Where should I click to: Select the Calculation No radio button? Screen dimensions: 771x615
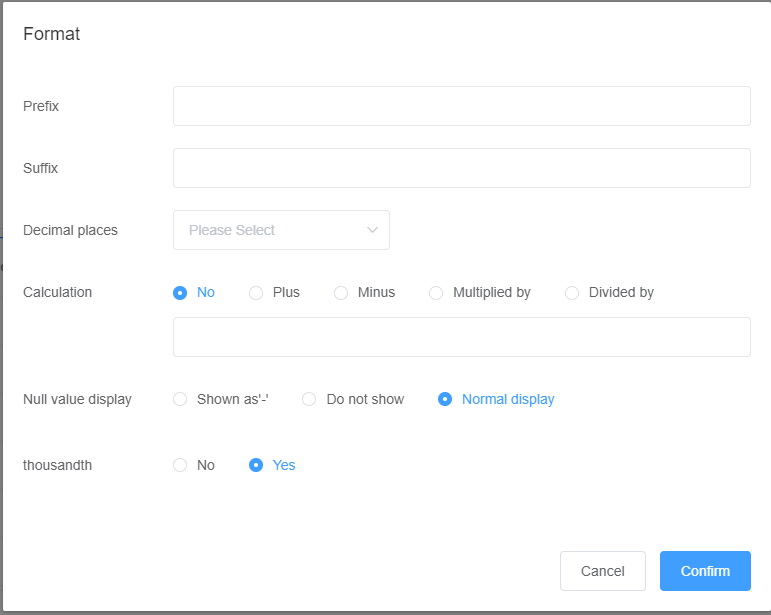(180, 293)
